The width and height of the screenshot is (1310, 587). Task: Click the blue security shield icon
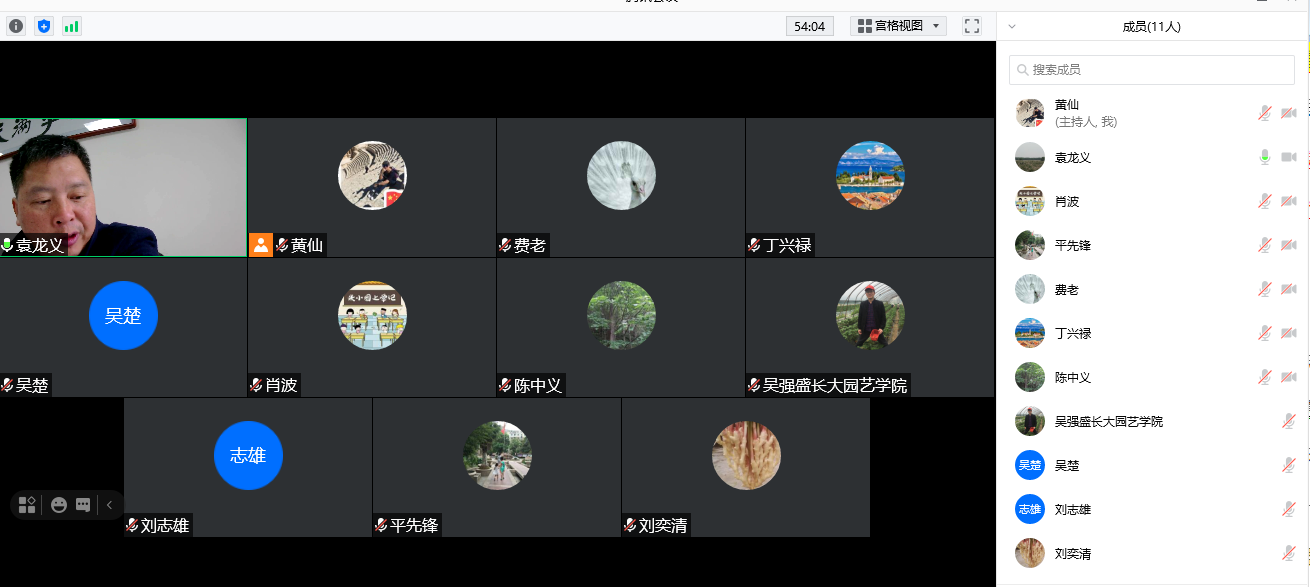[x=43, y=26]
